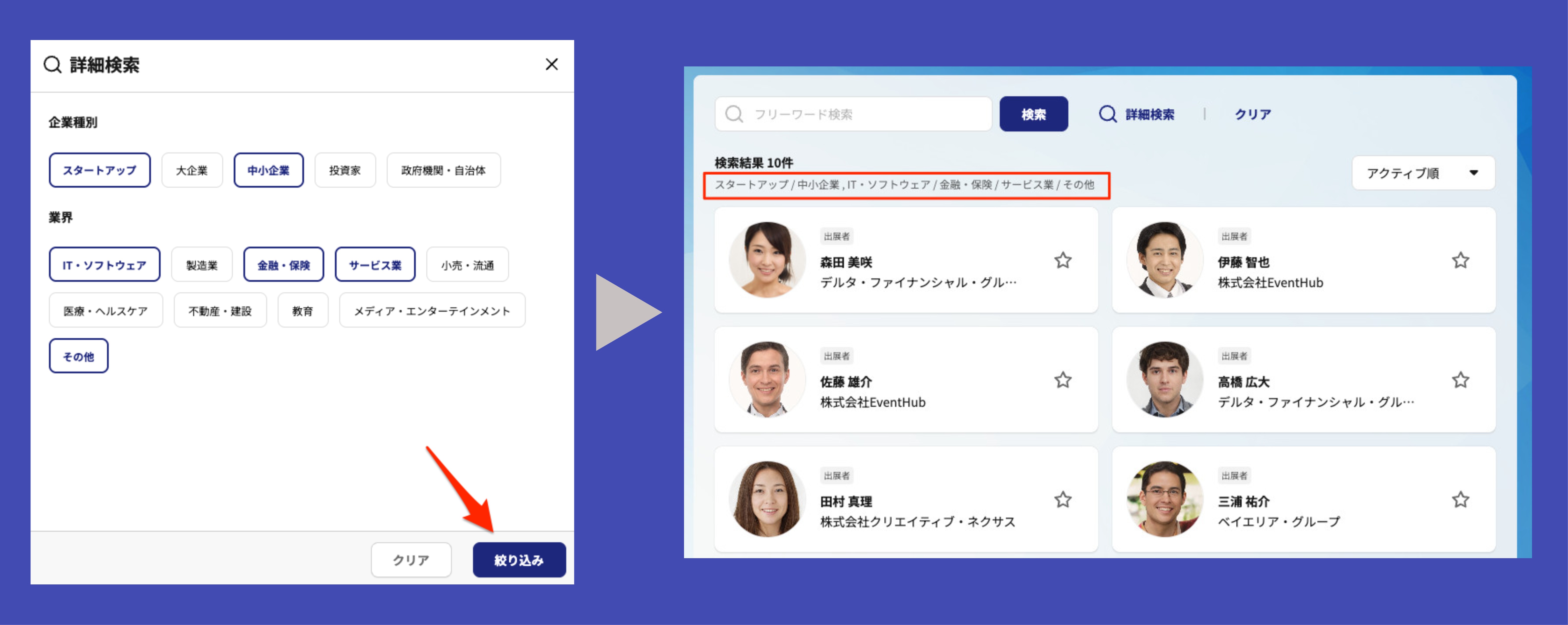The height and width of the screenshot is (625, 1568).
Task: Click ベイエリア・グループ company text
Action: [x=1279, y=522]
